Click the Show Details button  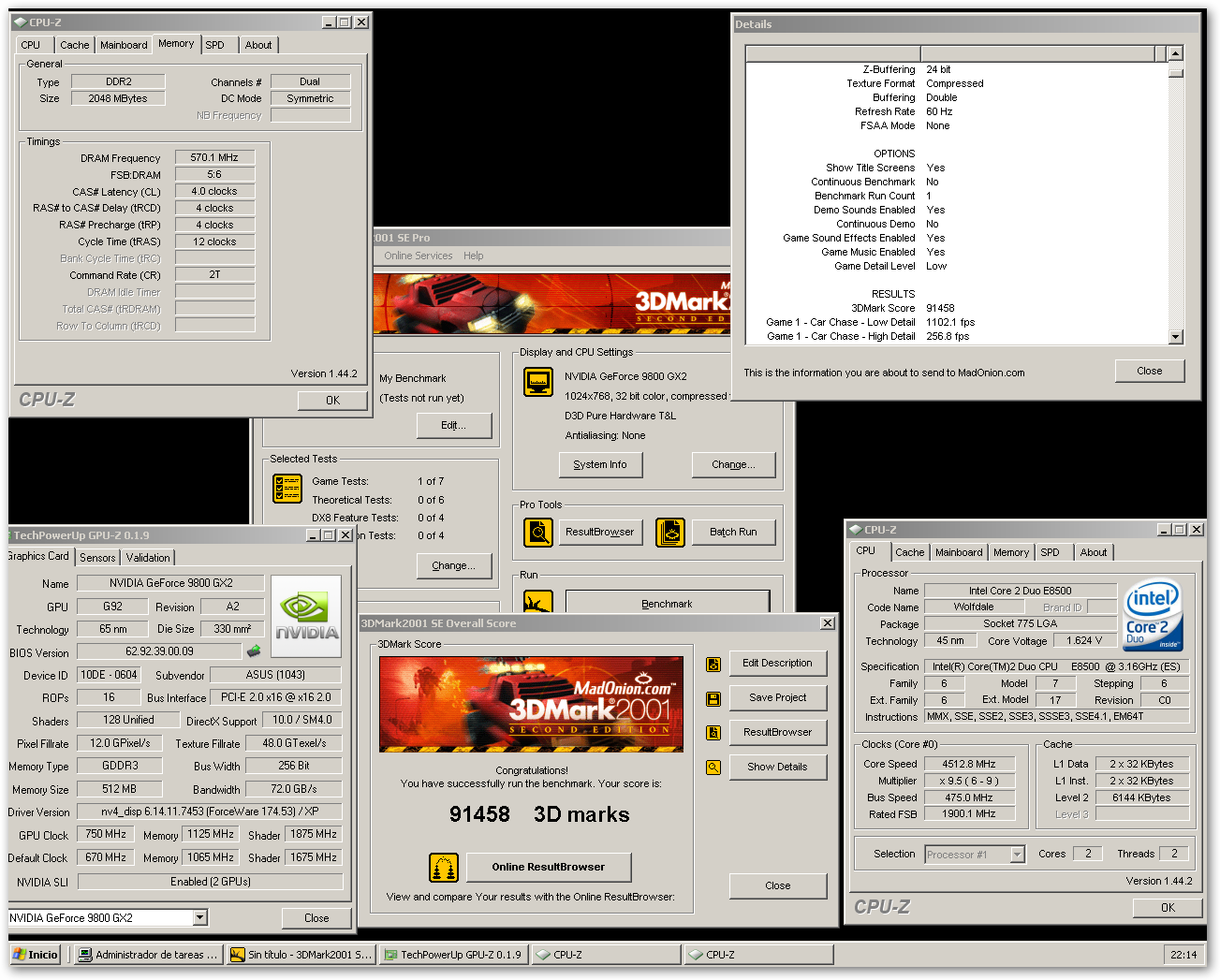(x=777, y=768)
